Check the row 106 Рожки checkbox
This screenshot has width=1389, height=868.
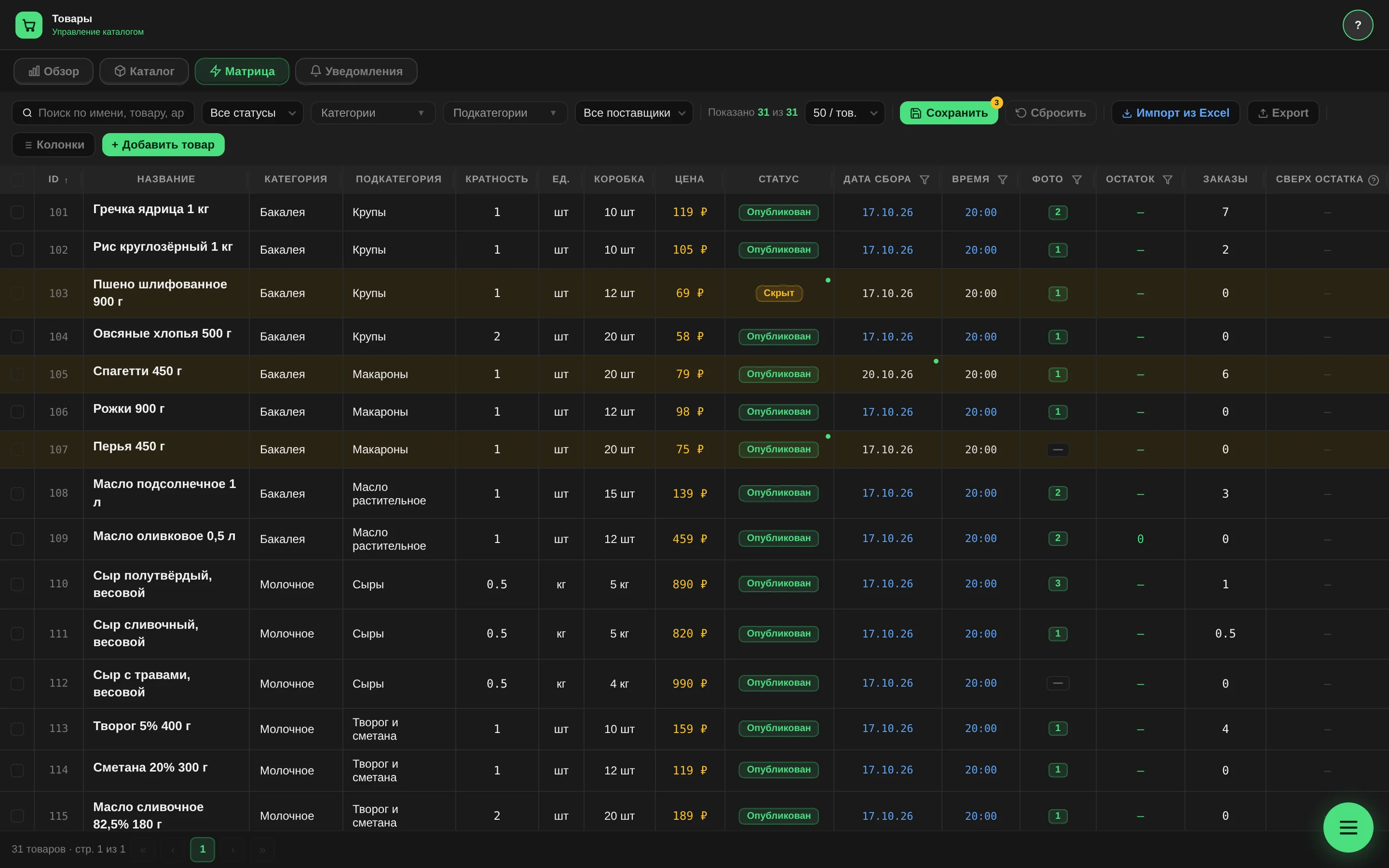click(17, 412)
